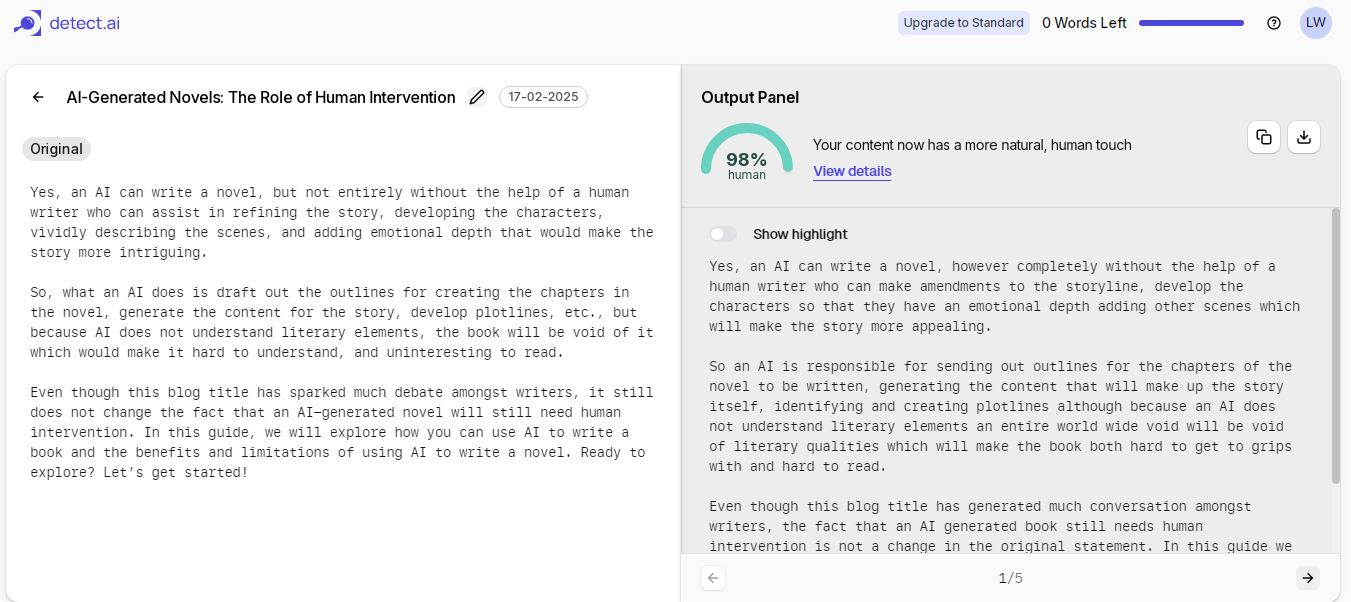Open the LW user profile avatar
The image size is (1351, 602).
pos(1316,23)
